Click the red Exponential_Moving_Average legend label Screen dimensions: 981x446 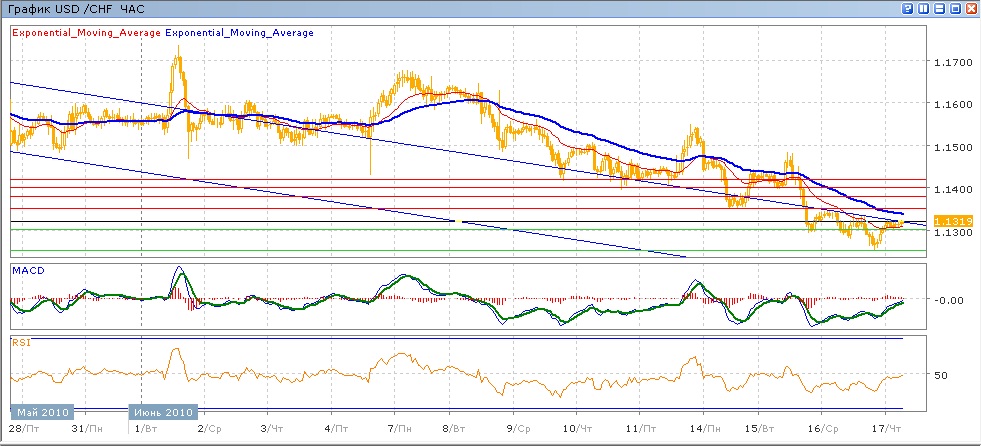(x=86, y=32)
